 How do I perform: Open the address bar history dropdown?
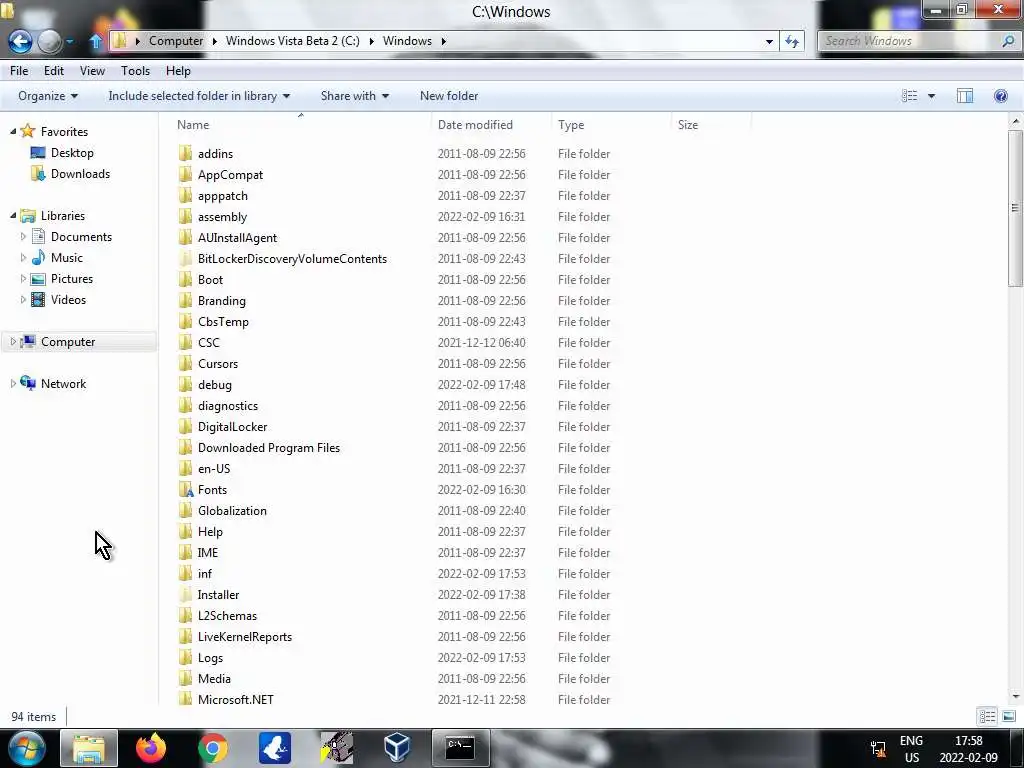769,41
